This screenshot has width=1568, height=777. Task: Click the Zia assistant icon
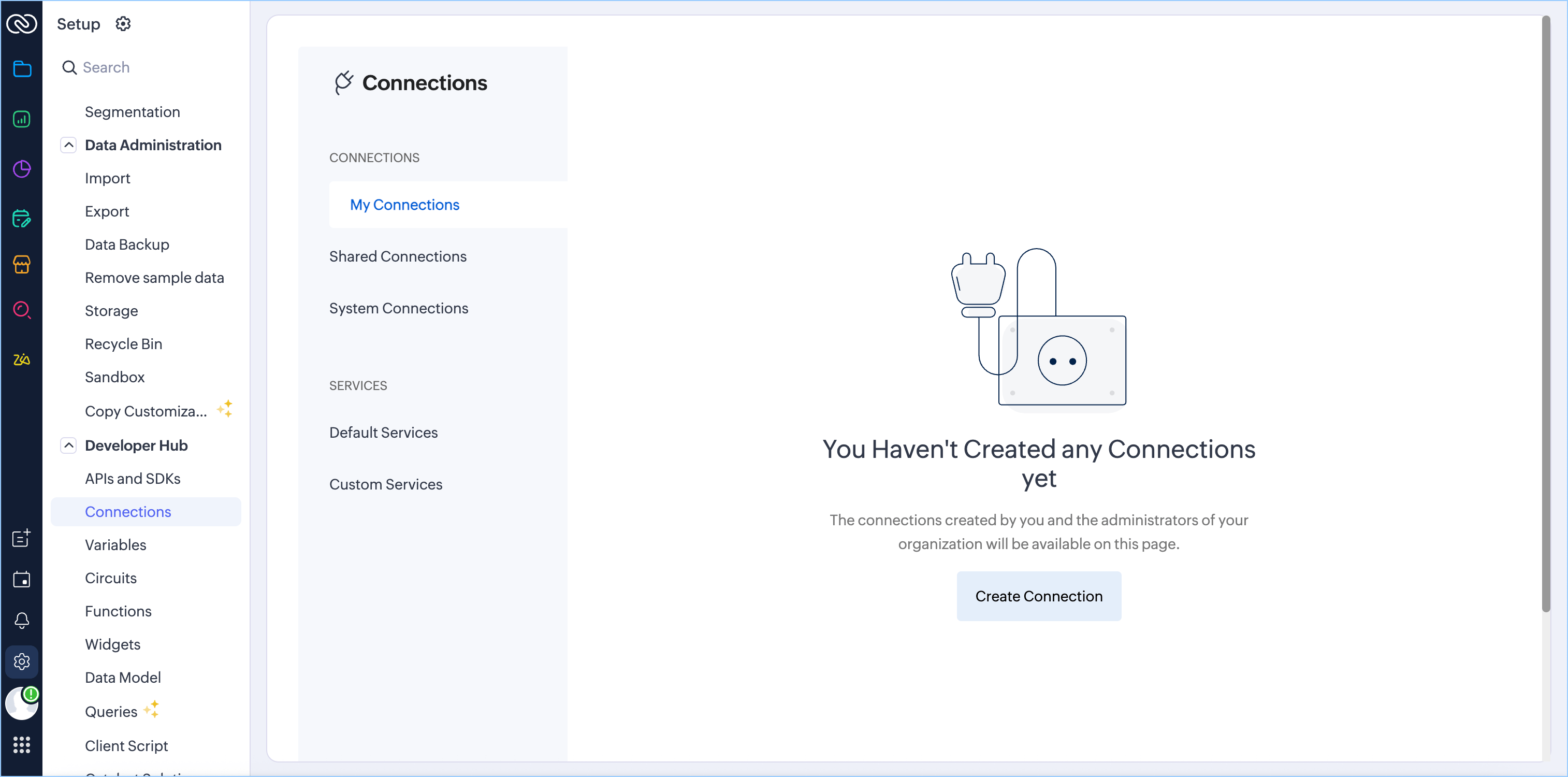[x=22, y=359]
